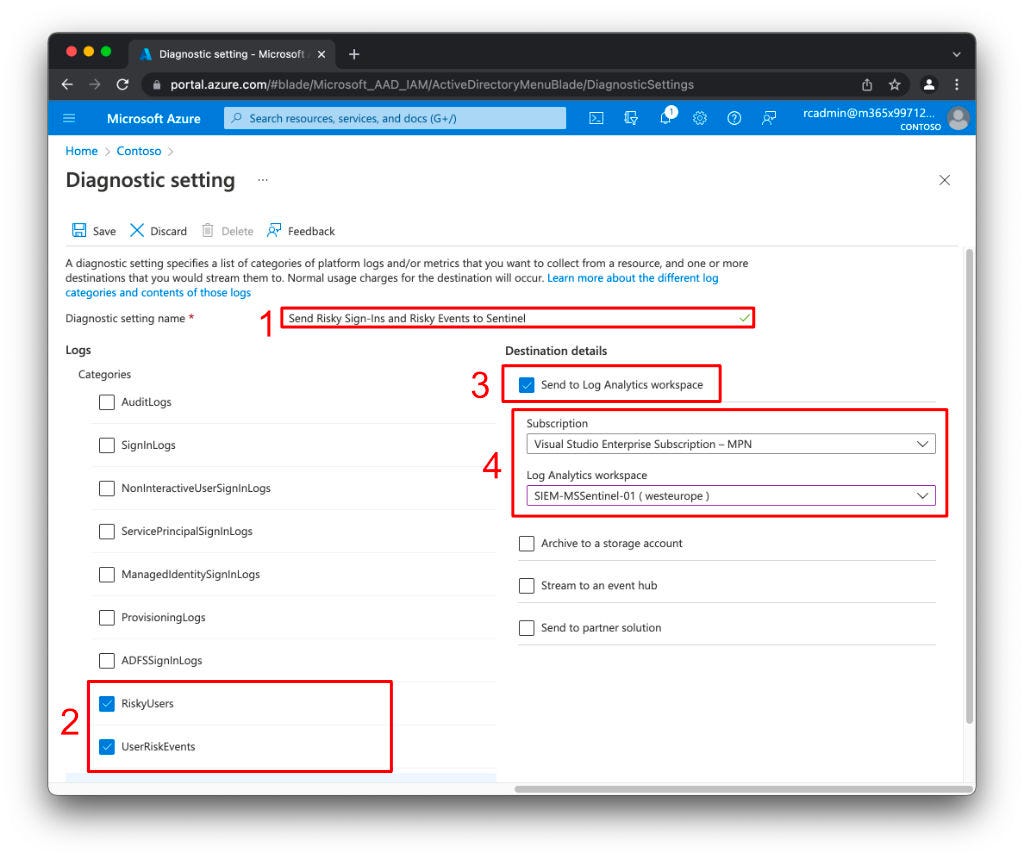Open the top bar feedback icon

click(769, 118)
